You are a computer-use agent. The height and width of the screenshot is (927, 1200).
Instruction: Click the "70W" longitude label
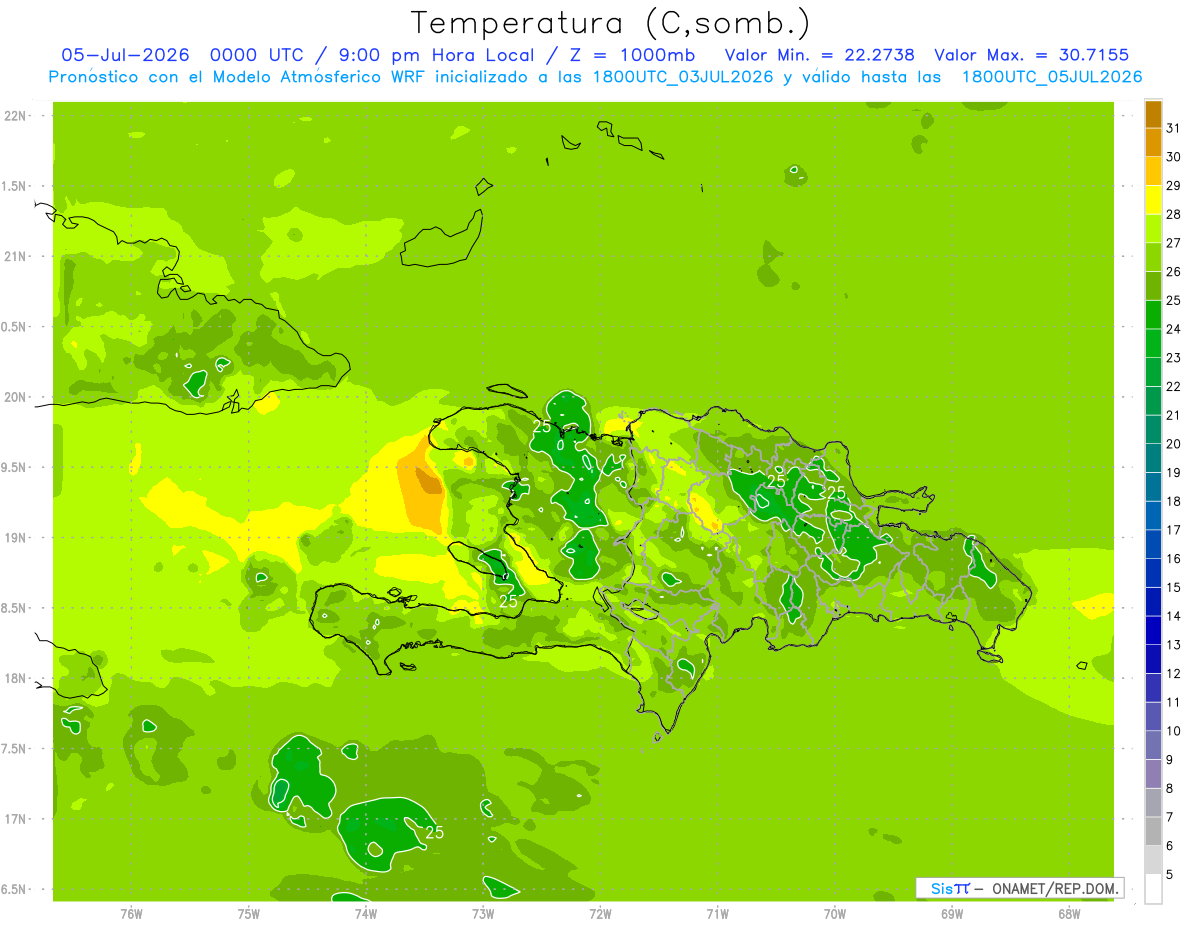835,914
